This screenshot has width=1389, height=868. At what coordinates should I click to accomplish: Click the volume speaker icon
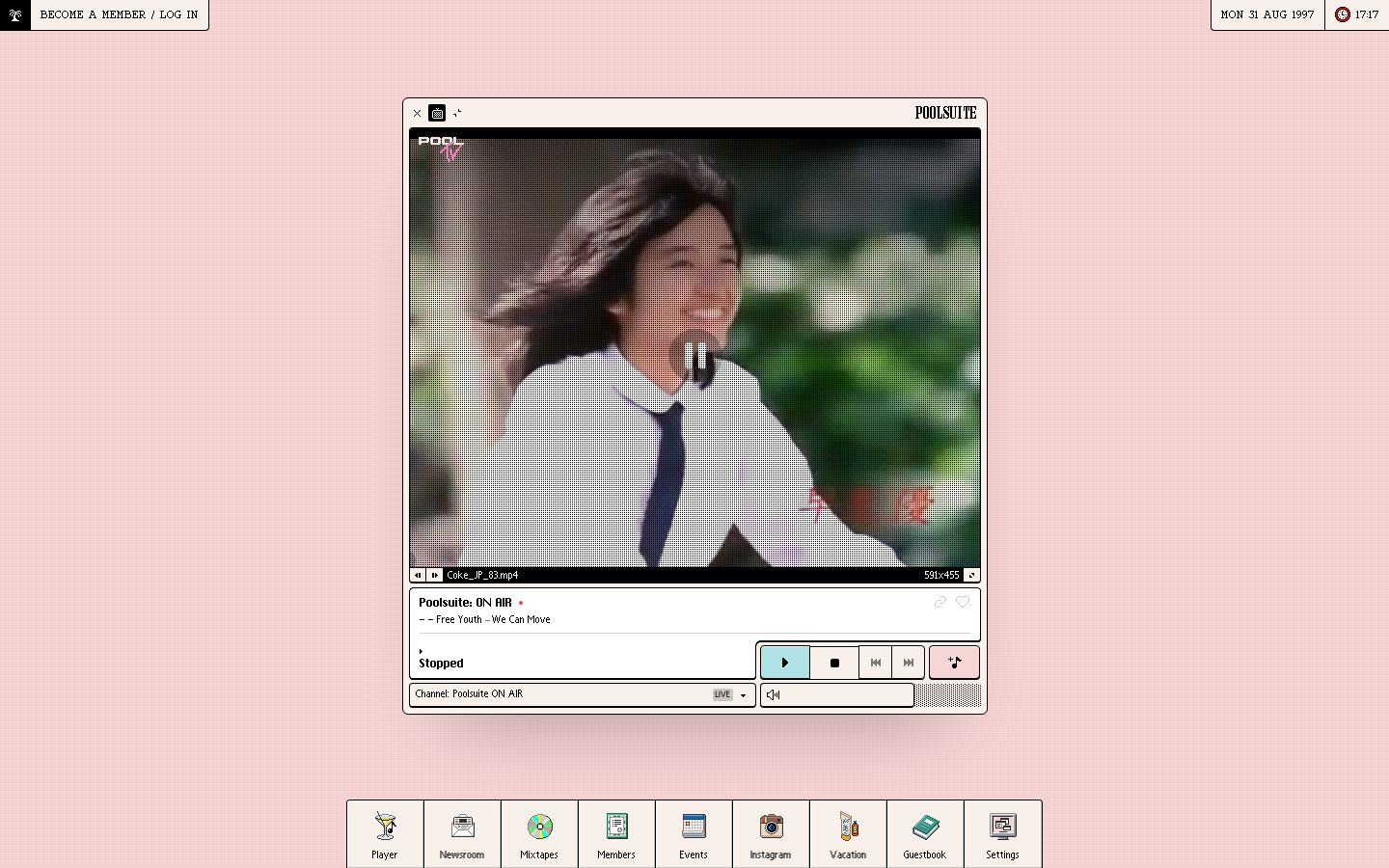tap(773, 694)
